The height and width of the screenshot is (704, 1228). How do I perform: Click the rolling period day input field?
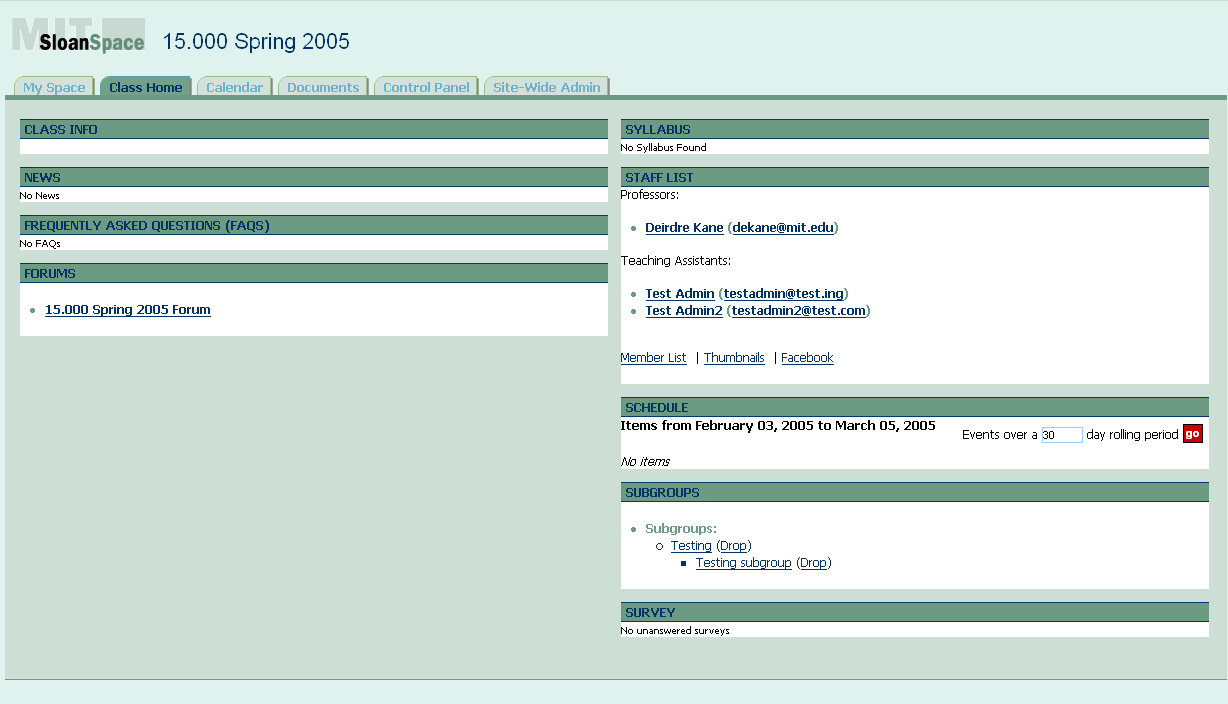click(1061, 434)
